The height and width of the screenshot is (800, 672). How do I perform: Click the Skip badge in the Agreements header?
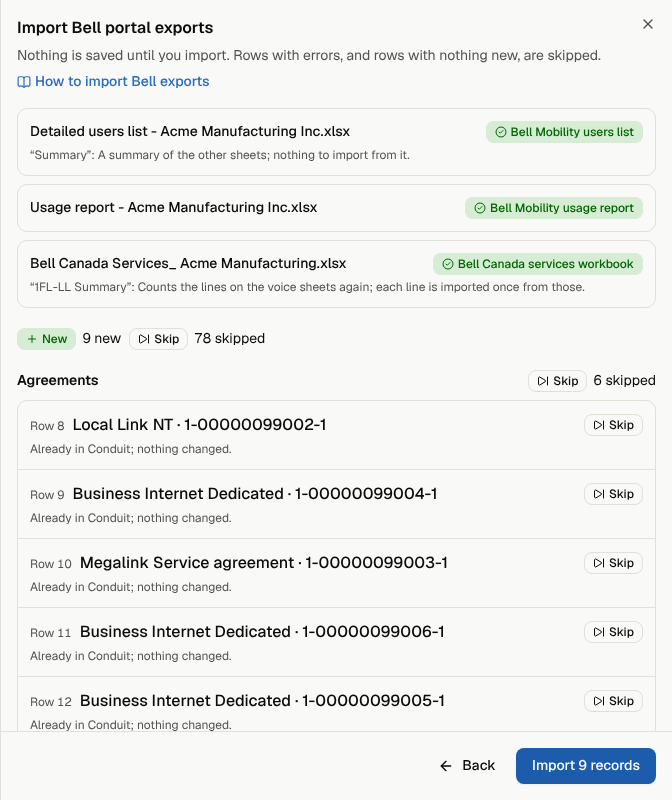coord(557,381)
